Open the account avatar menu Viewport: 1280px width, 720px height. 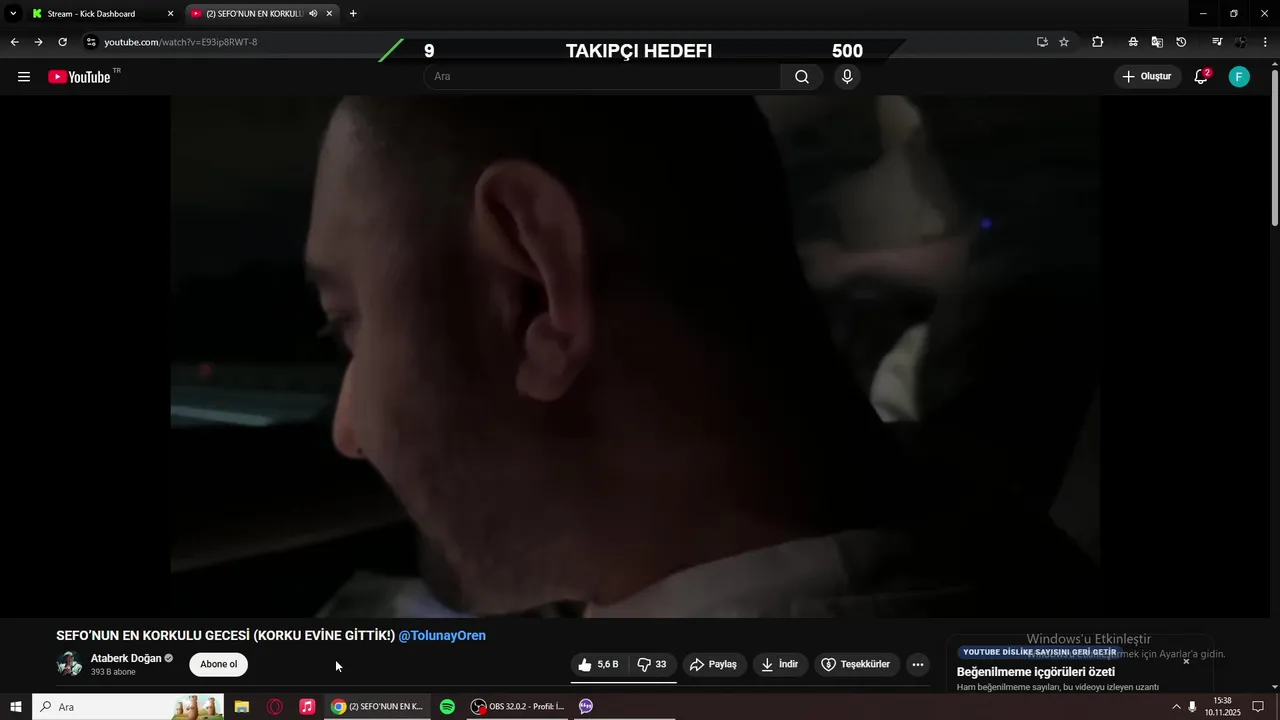(1239, 77)
